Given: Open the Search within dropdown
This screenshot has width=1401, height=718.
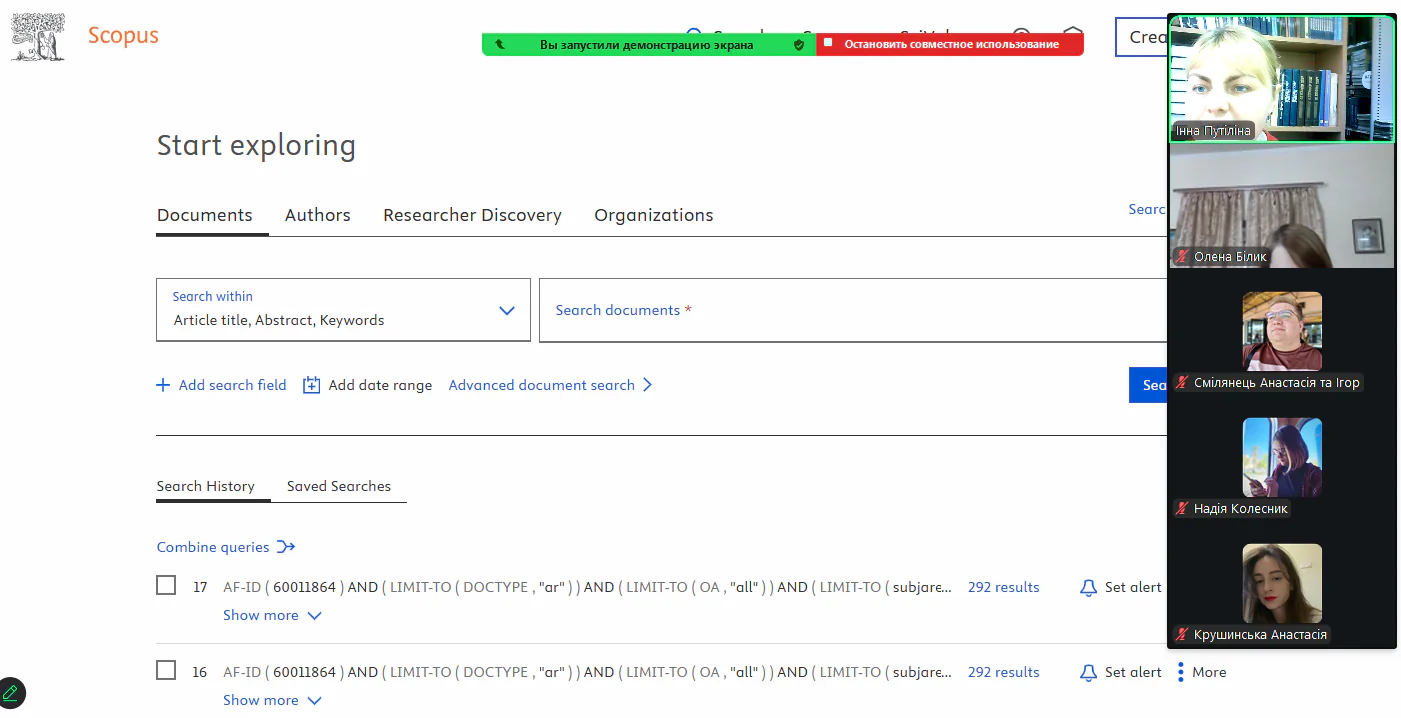Looking at the screenshot, I should click(x=343, y=310).
